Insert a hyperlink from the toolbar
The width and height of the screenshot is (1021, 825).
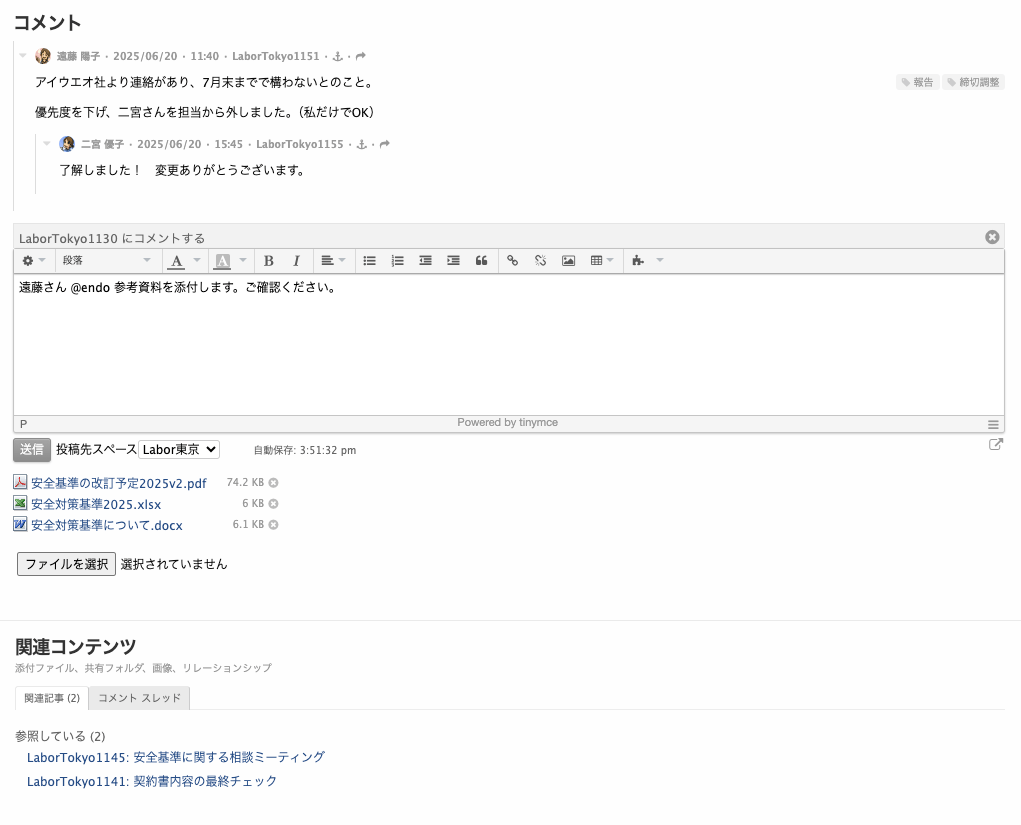512,261
